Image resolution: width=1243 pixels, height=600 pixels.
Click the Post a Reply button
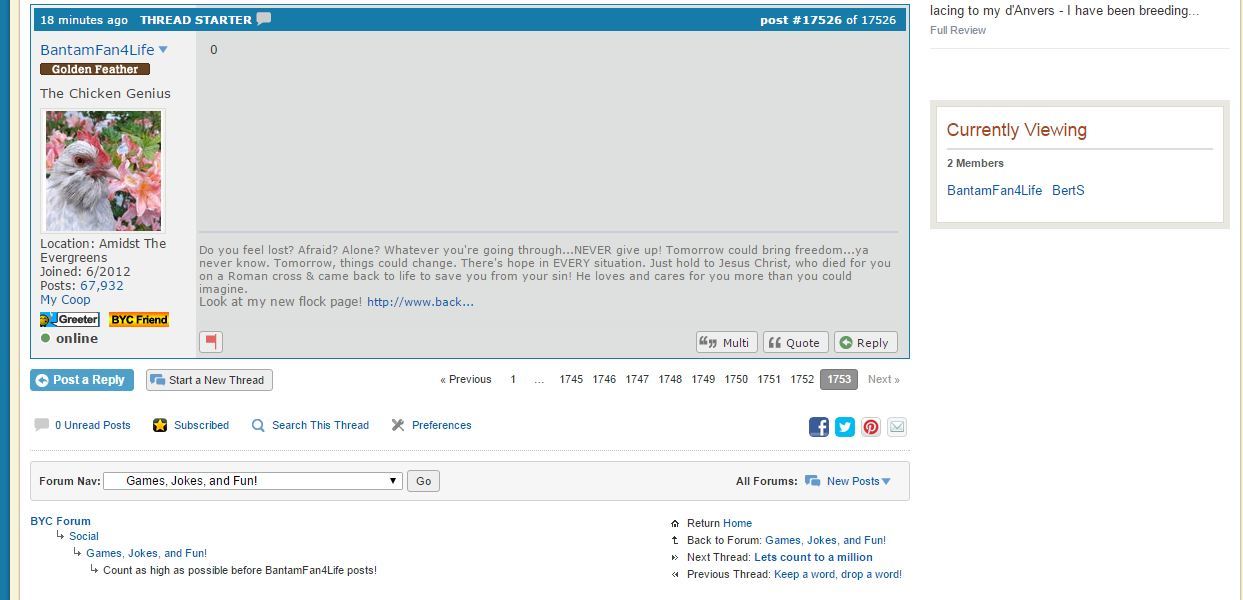pos(82,380)
